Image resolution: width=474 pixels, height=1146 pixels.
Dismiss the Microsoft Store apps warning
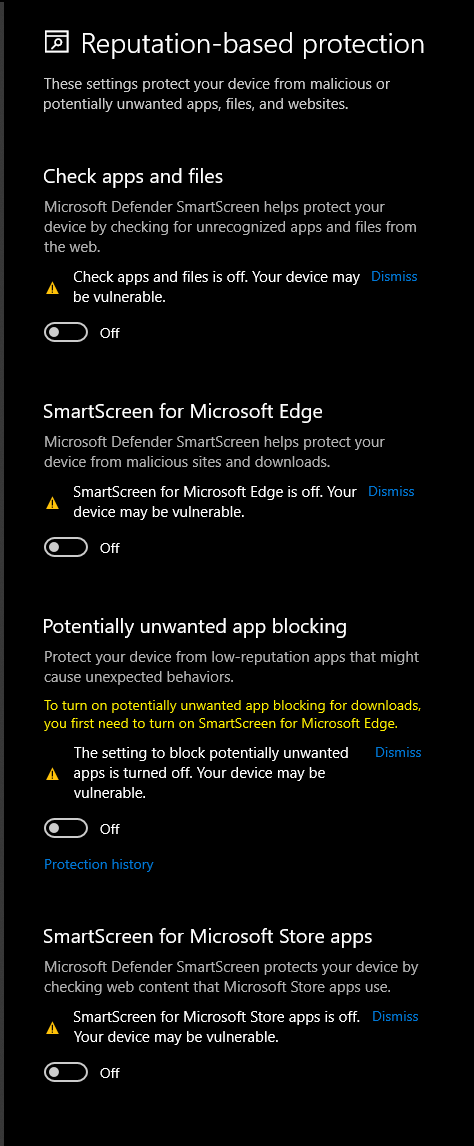pyautogui.click(x=395, y=1016)
